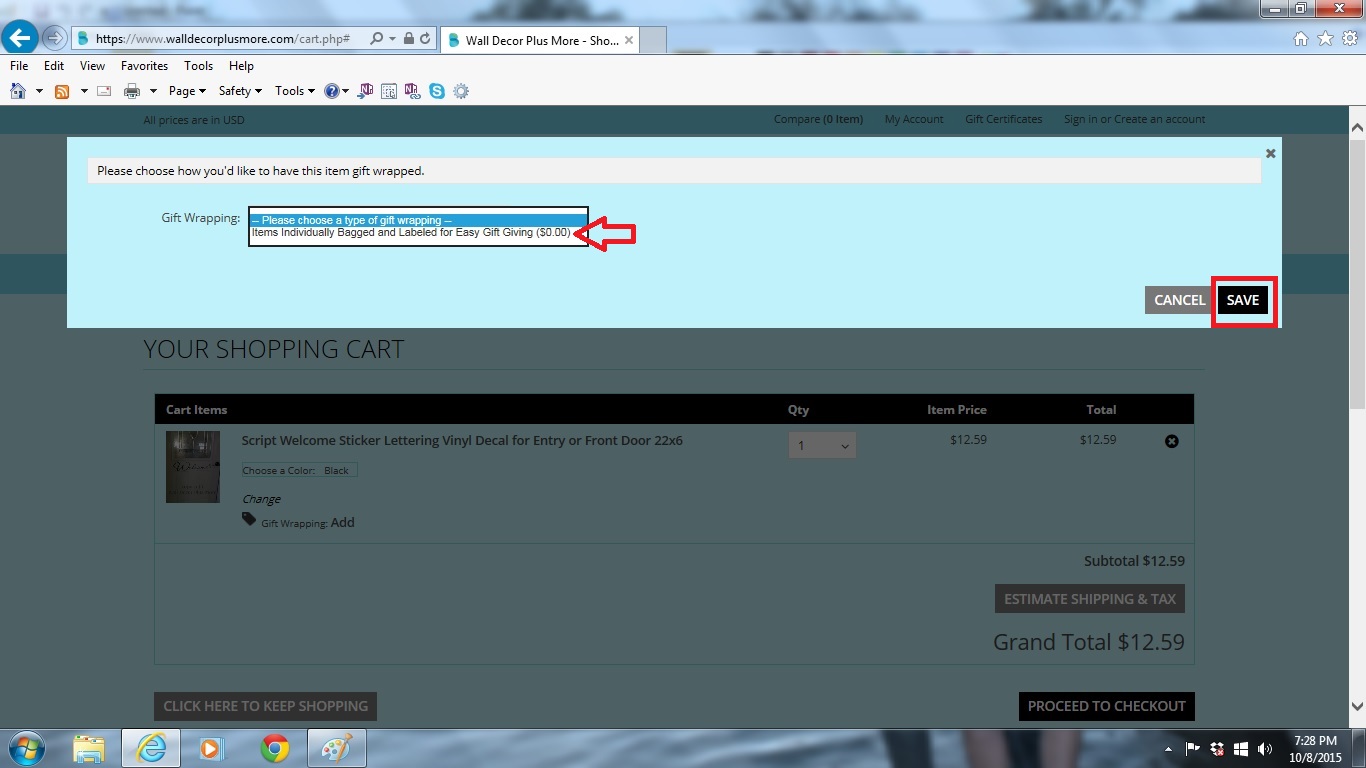Click the Skype toolbar icon
The image size is (1366, 768).
(x=437, y=91)
